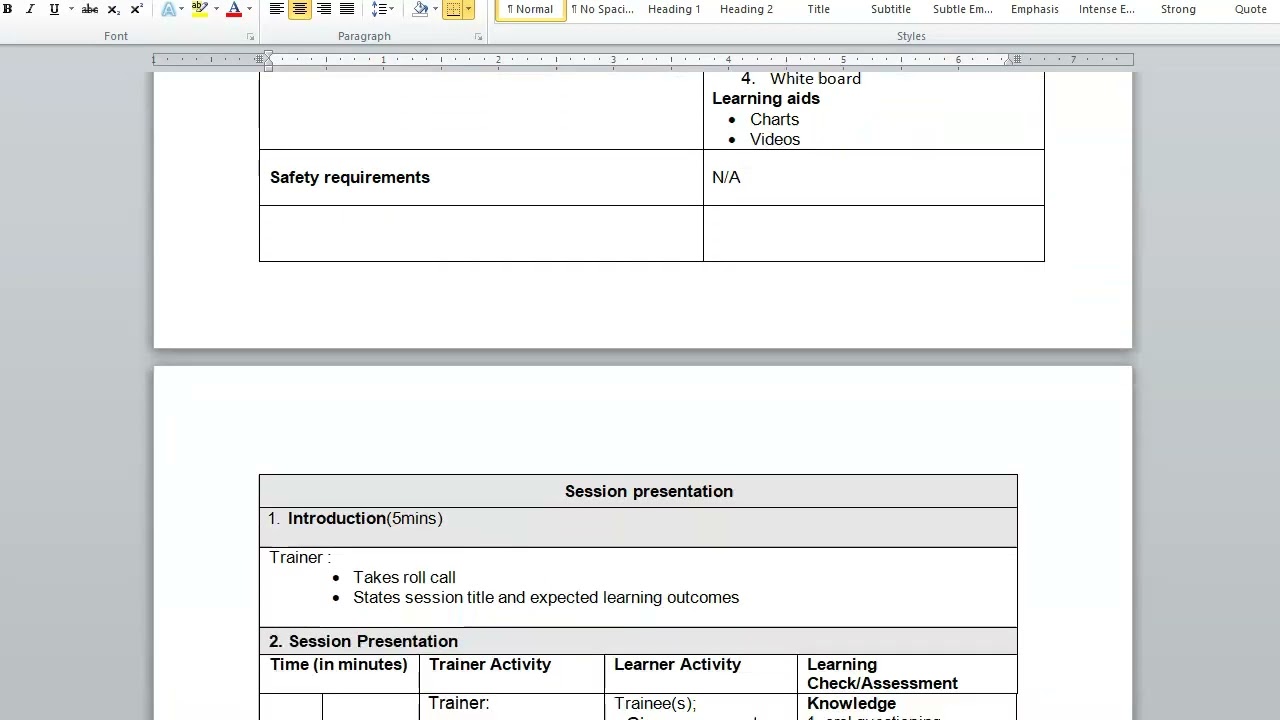The image size is (1280, 720).
Task: Open Paragraph dialog launcher
Action: pyautogui.click(x=478, y=37)
